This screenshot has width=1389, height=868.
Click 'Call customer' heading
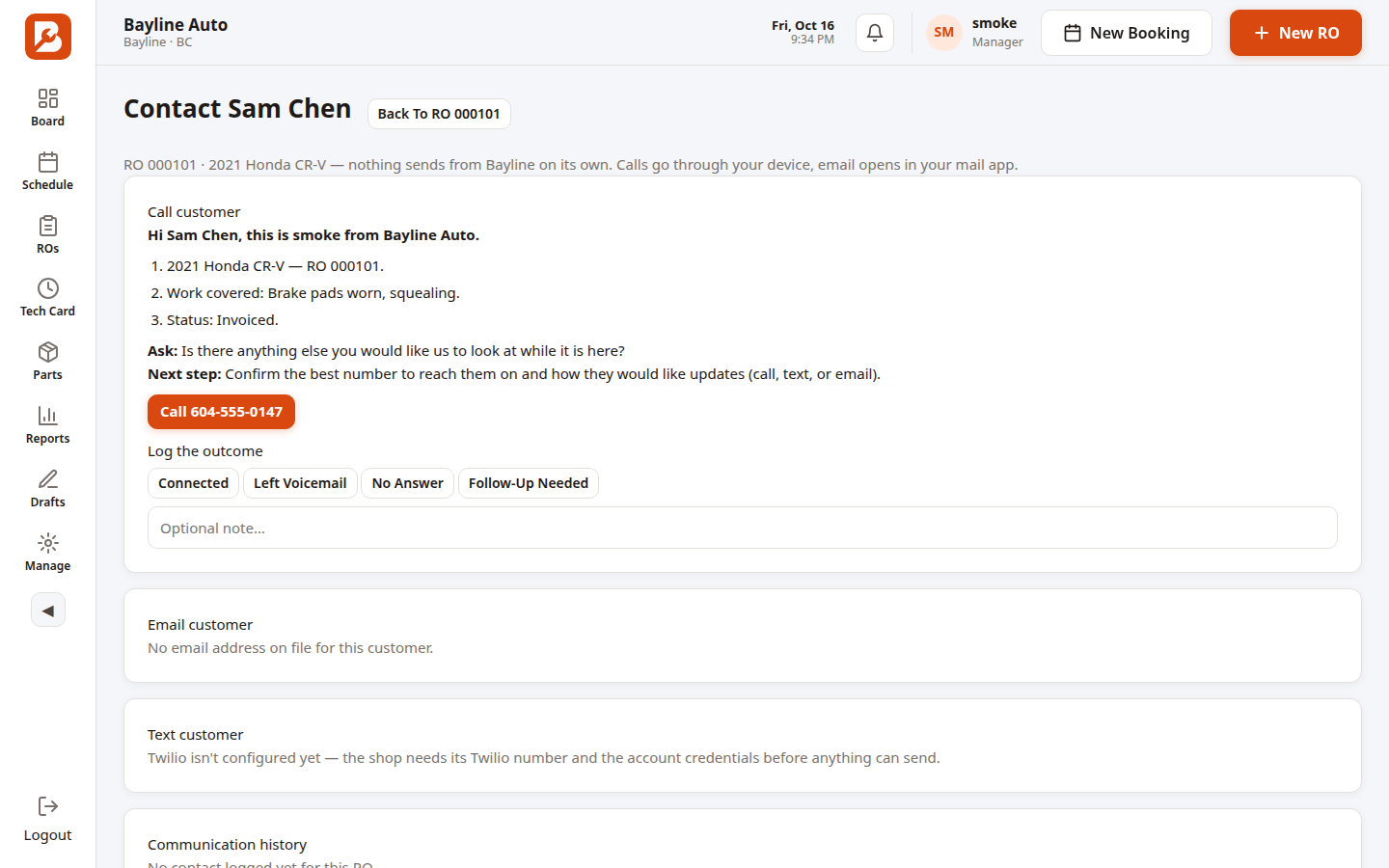(194, 212)
